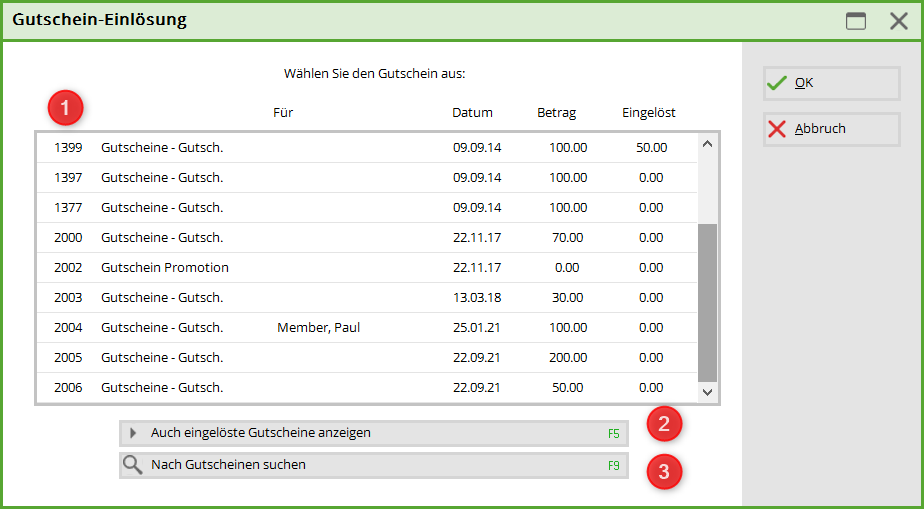Click the magnifying glass search icon
Screen dimensions: 924x509
(132, 465)
